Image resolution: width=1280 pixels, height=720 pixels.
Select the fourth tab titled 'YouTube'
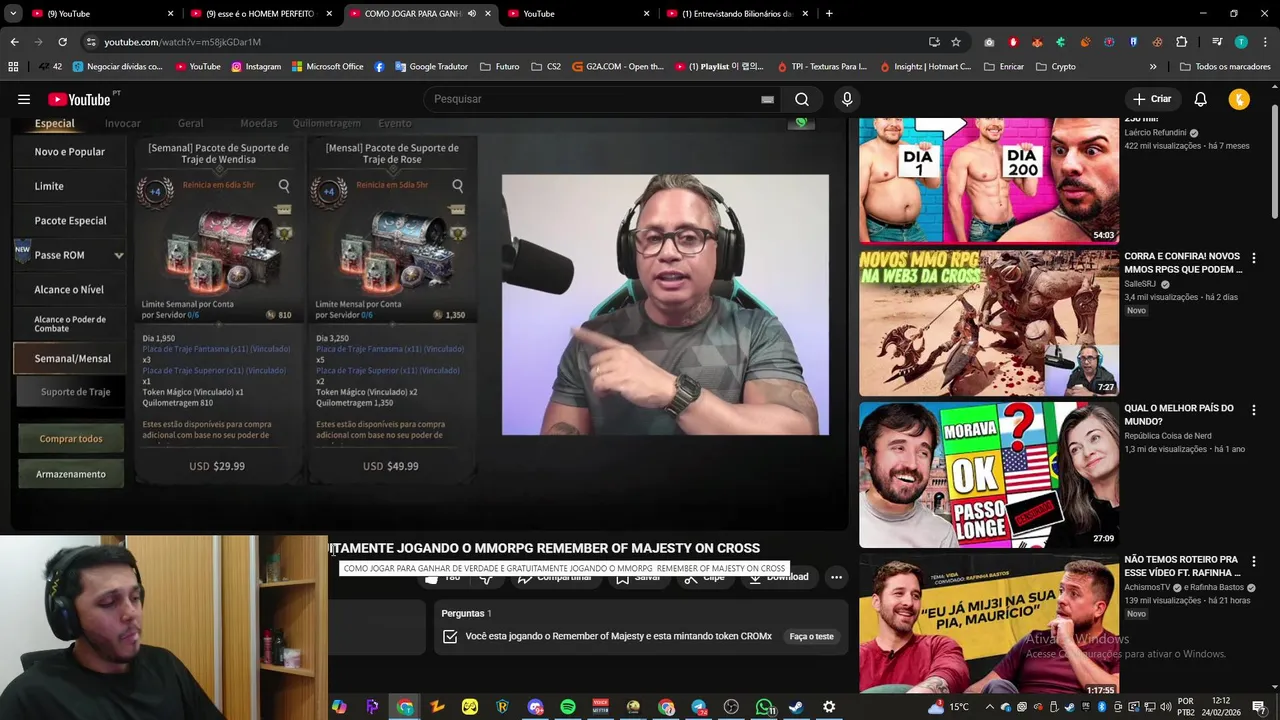point(579,14)
